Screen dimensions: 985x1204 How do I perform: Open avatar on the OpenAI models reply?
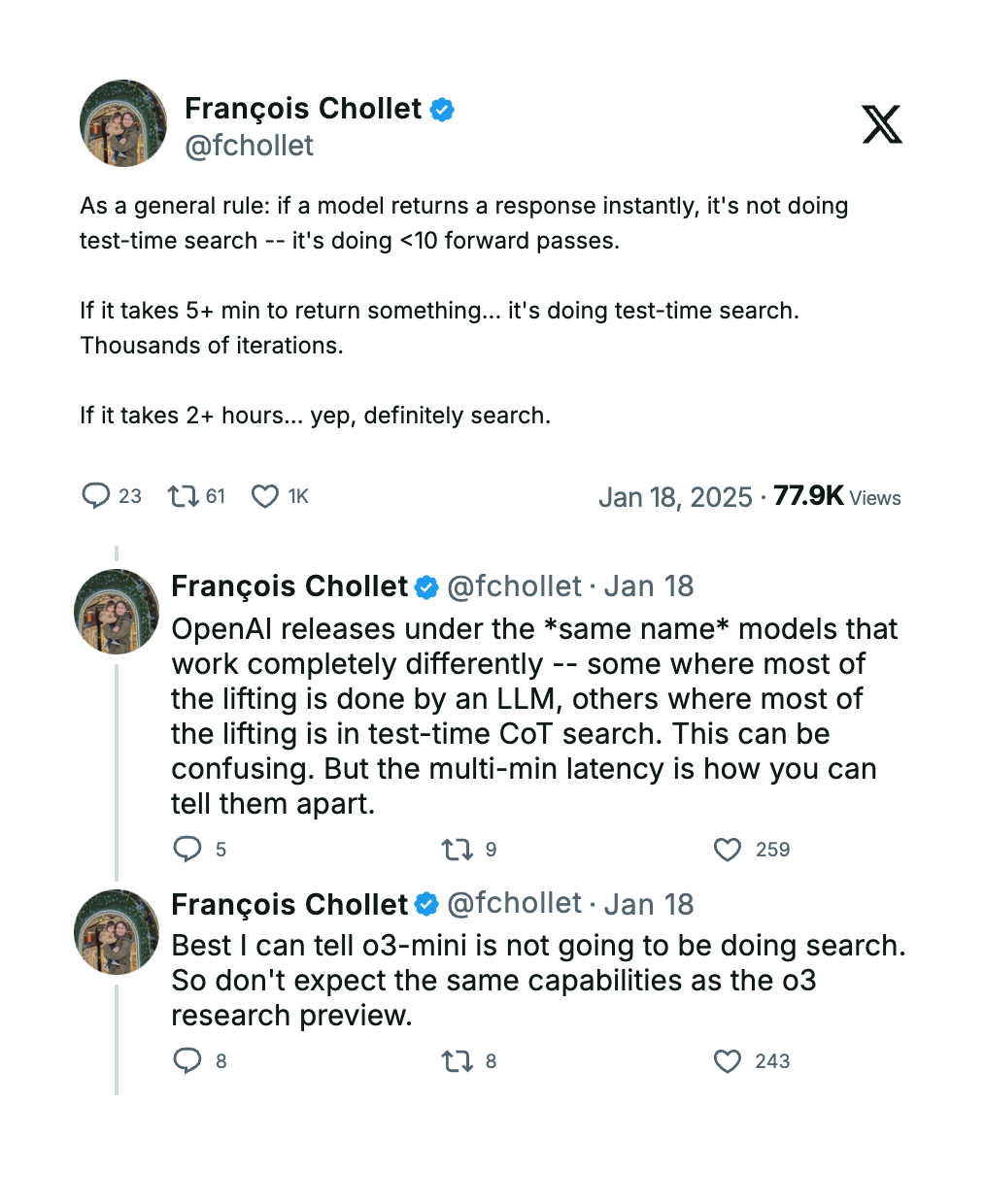click(117, 612)
